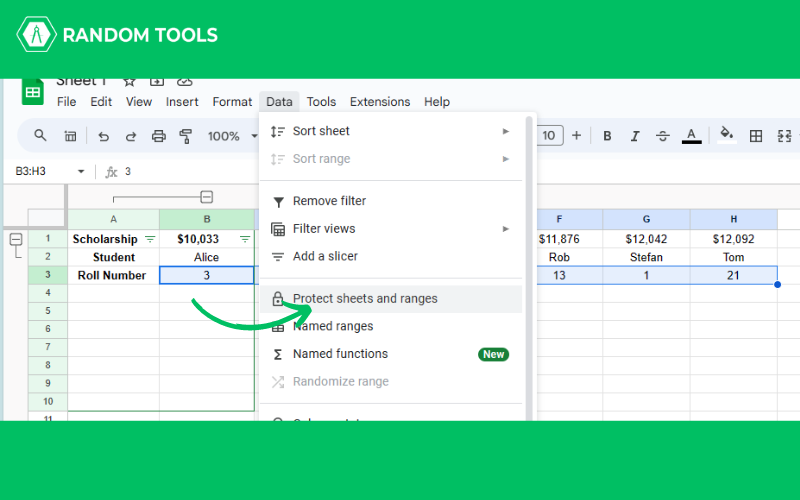The width and height of the screenshot is (800, 500).
Task: Click the cell with roll number 21
Action: click(x=734, y=276)
